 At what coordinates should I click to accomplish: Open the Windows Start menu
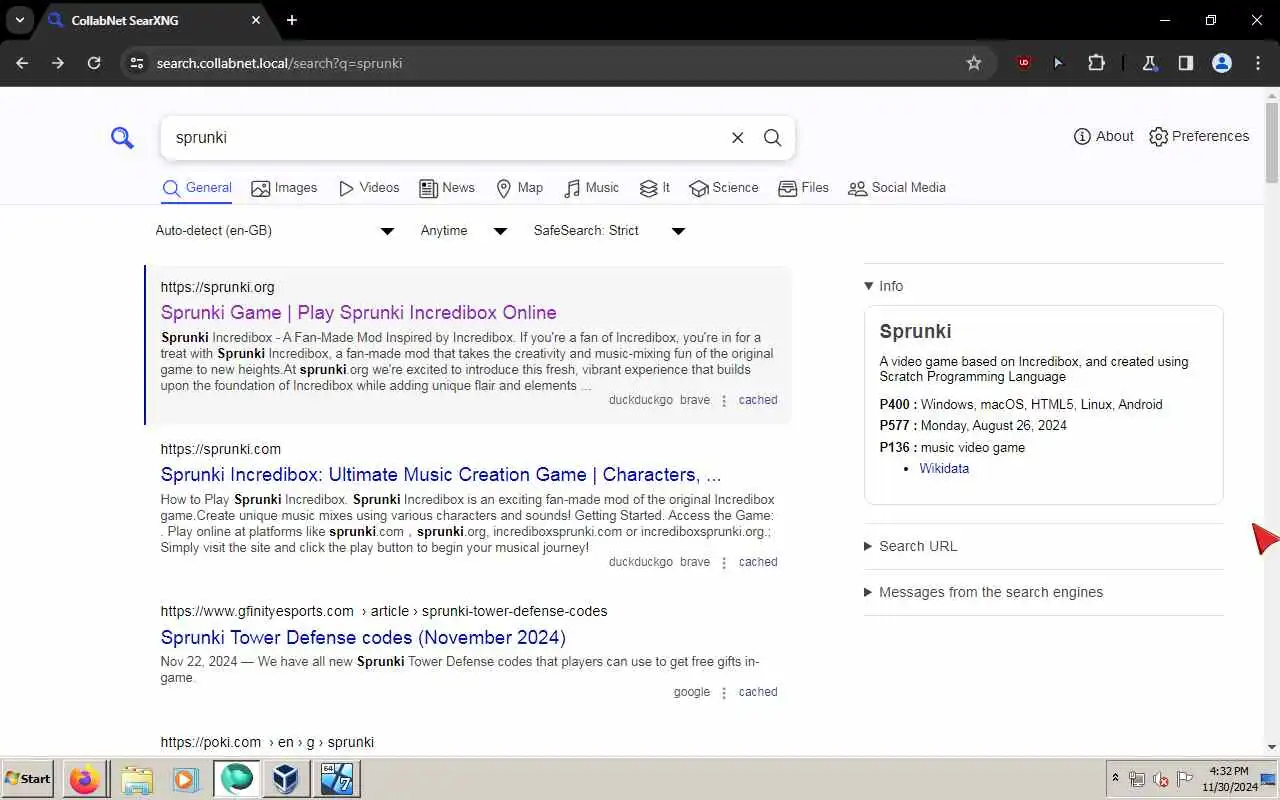point(28,779)
